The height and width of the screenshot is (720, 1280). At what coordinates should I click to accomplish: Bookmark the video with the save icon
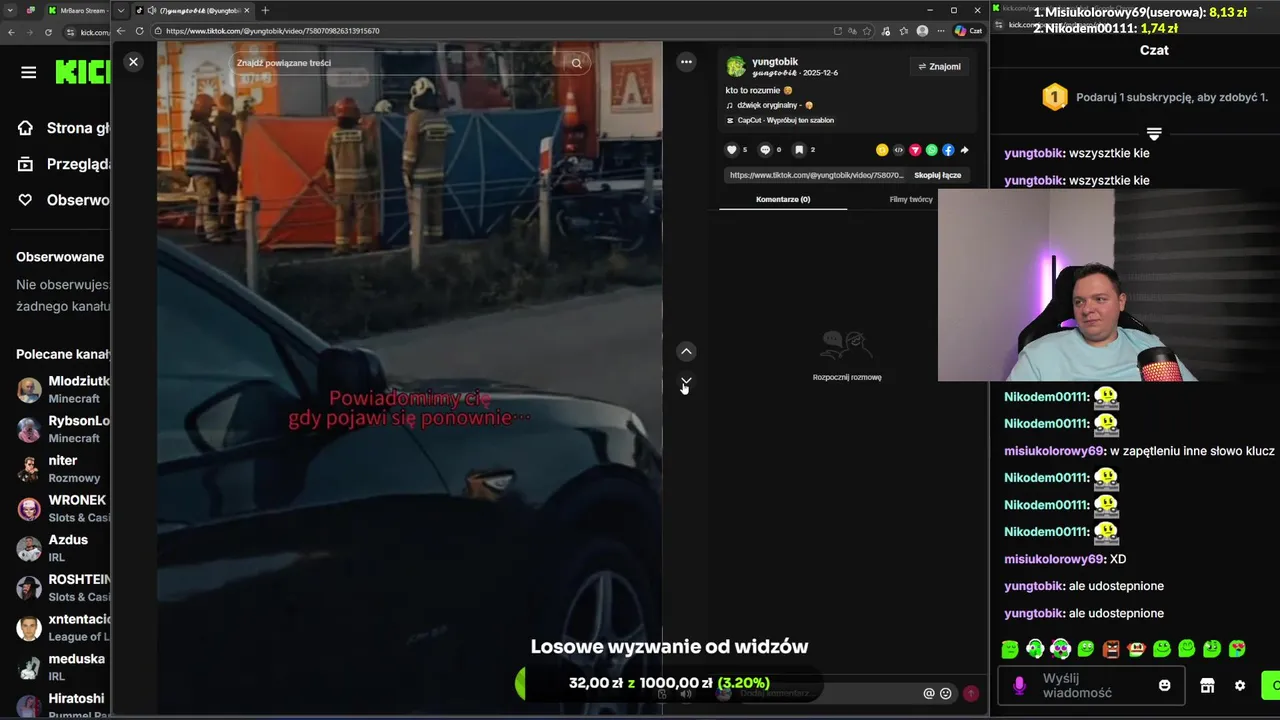(x=799, y=150)
